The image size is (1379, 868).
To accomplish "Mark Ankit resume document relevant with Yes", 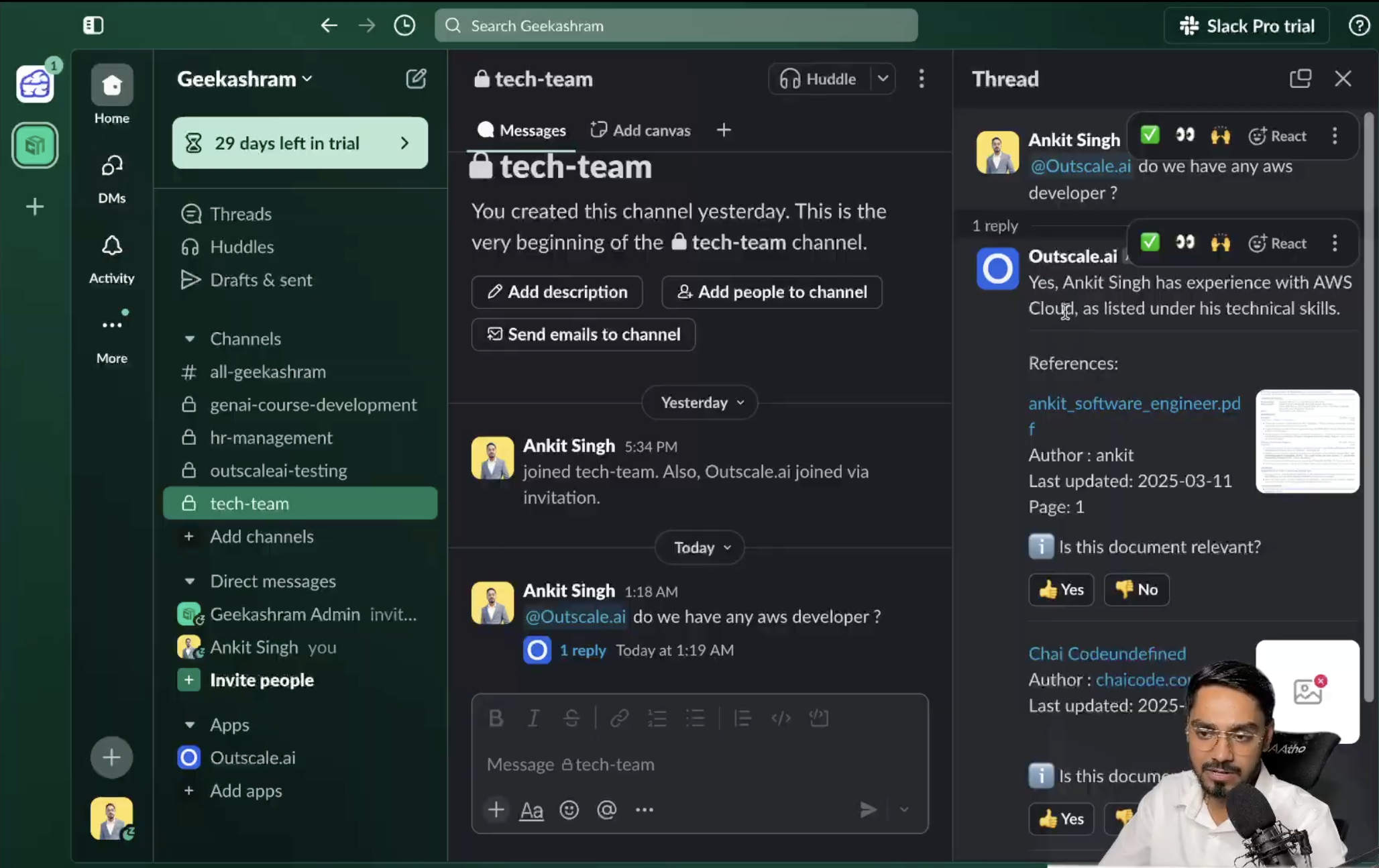I will pos(1061,590).
